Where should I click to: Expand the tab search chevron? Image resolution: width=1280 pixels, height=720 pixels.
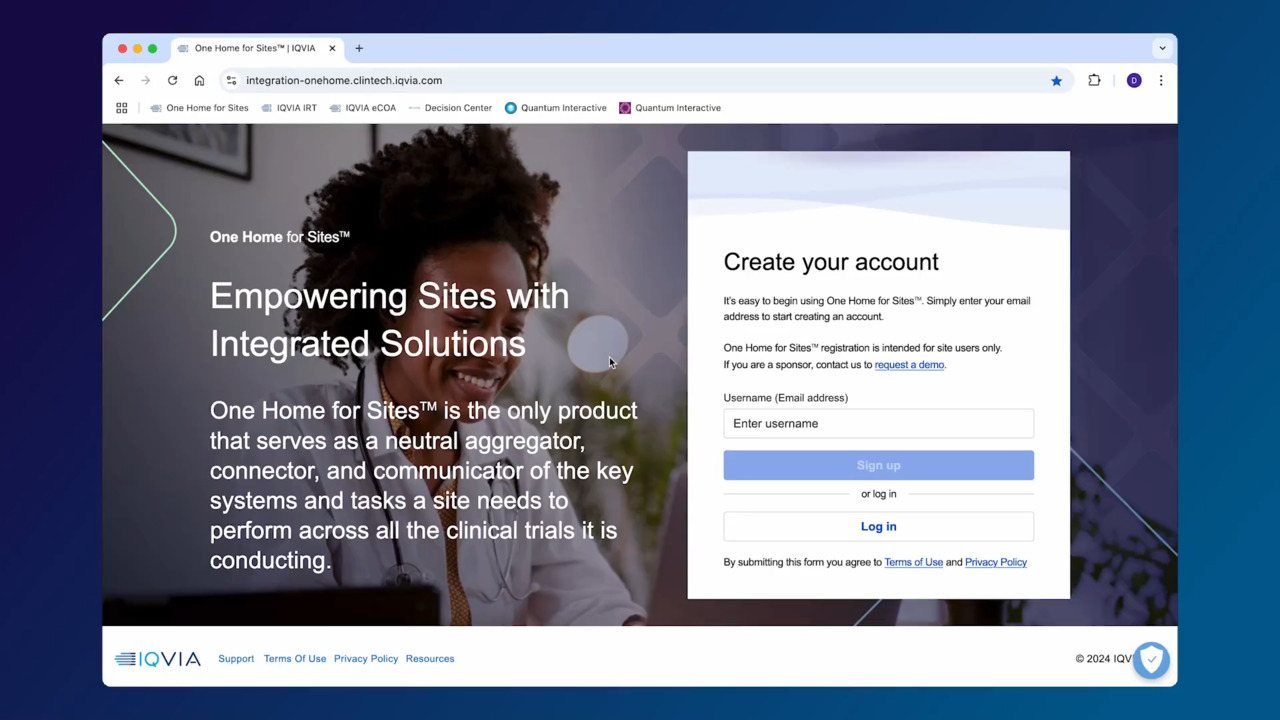1162,48
